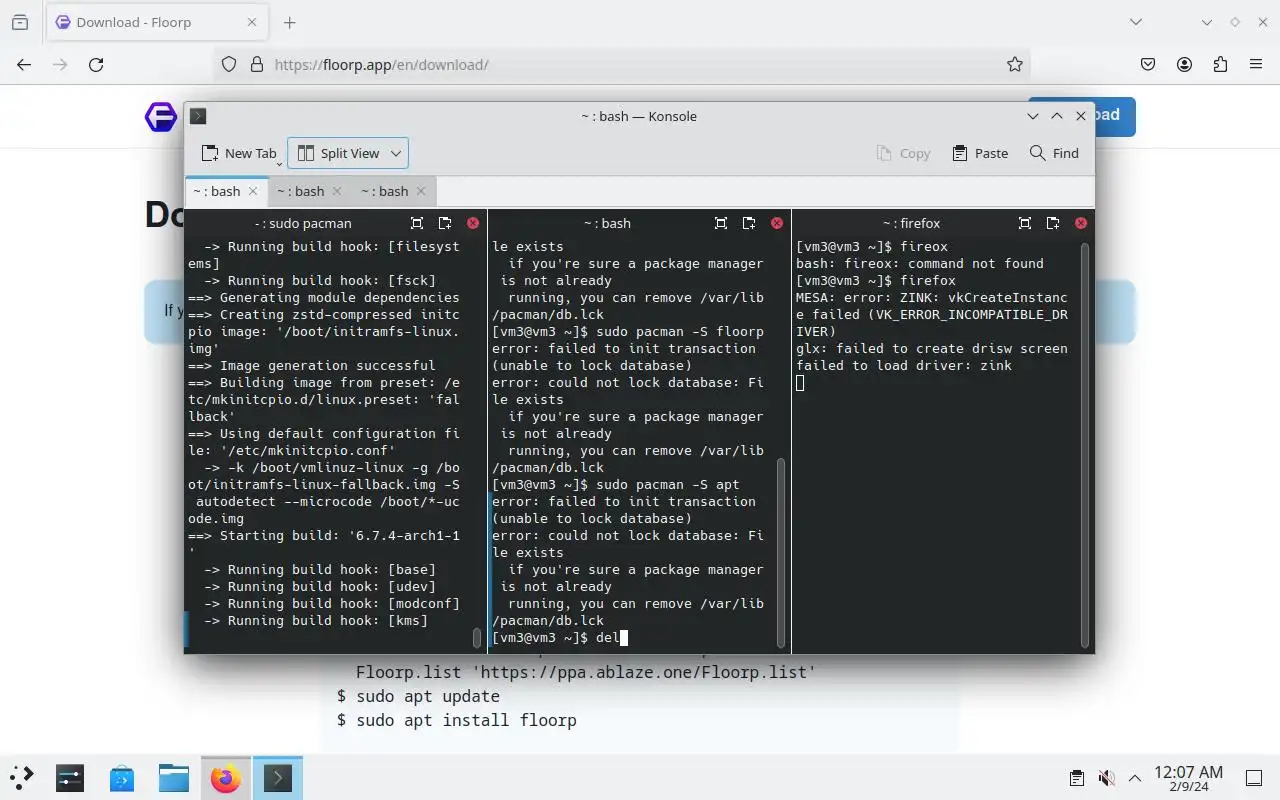Click the browser recent tabs sidebar icon
This screenshot has height=800, width=1280.
tap(20, 22)
